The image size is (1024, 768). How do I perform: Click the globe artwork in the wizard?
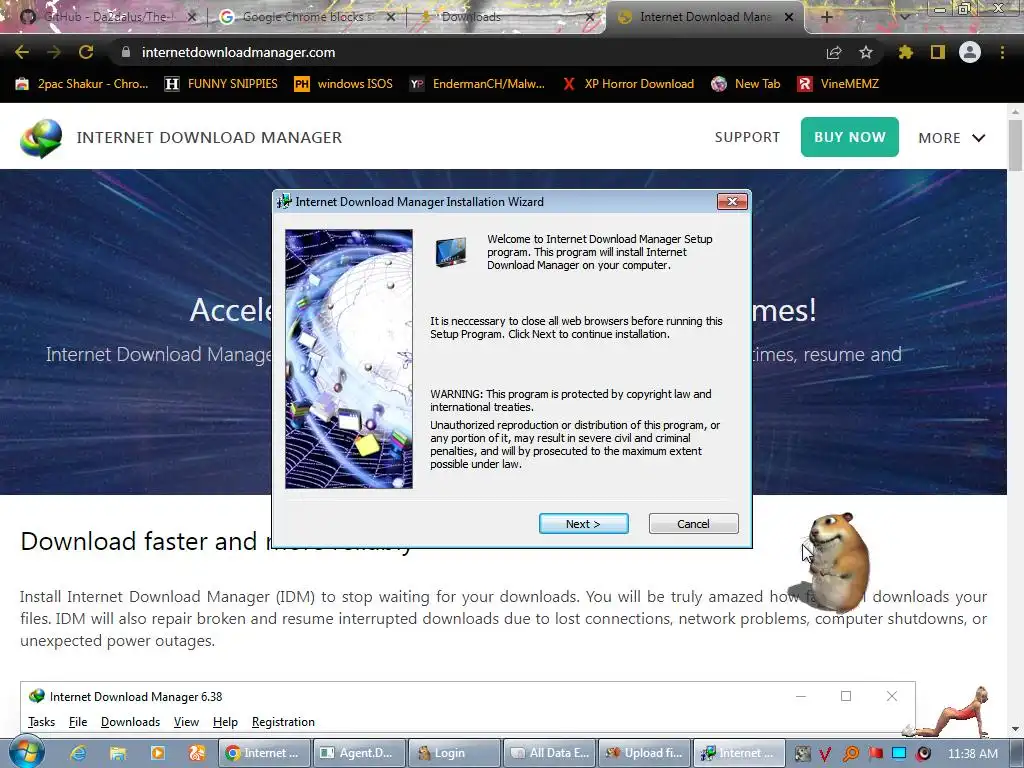tap(349, 359)
